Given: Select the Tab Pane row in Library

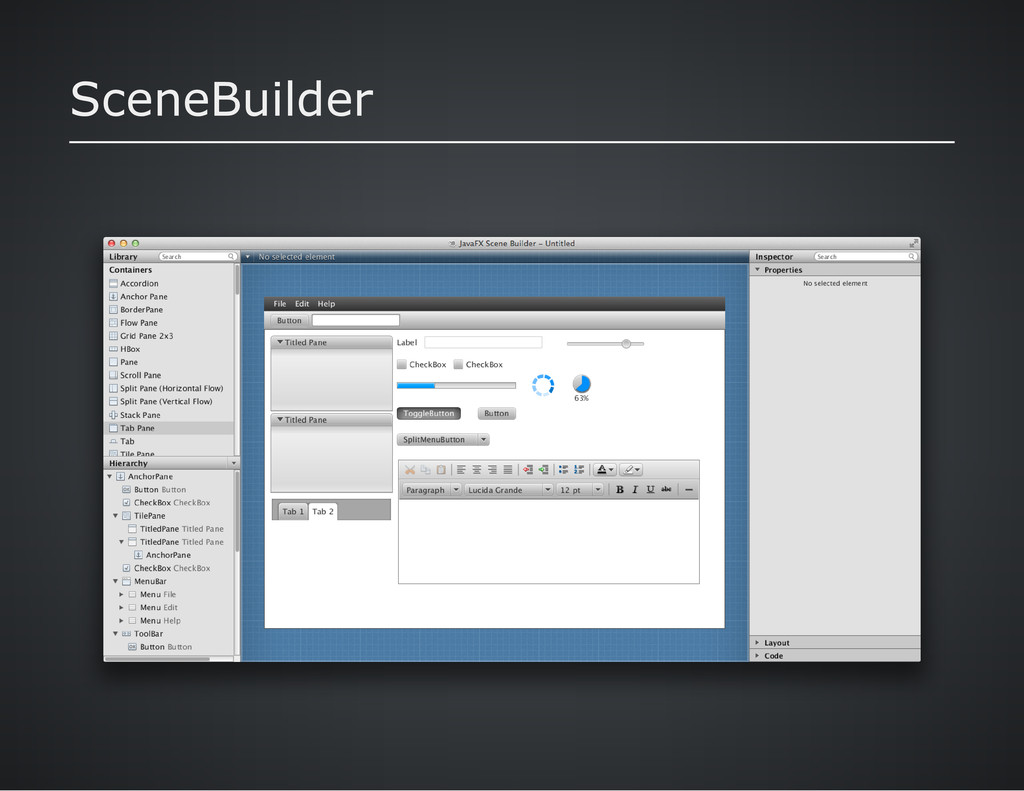Looking at the screenshot, I should click(169, 428).
